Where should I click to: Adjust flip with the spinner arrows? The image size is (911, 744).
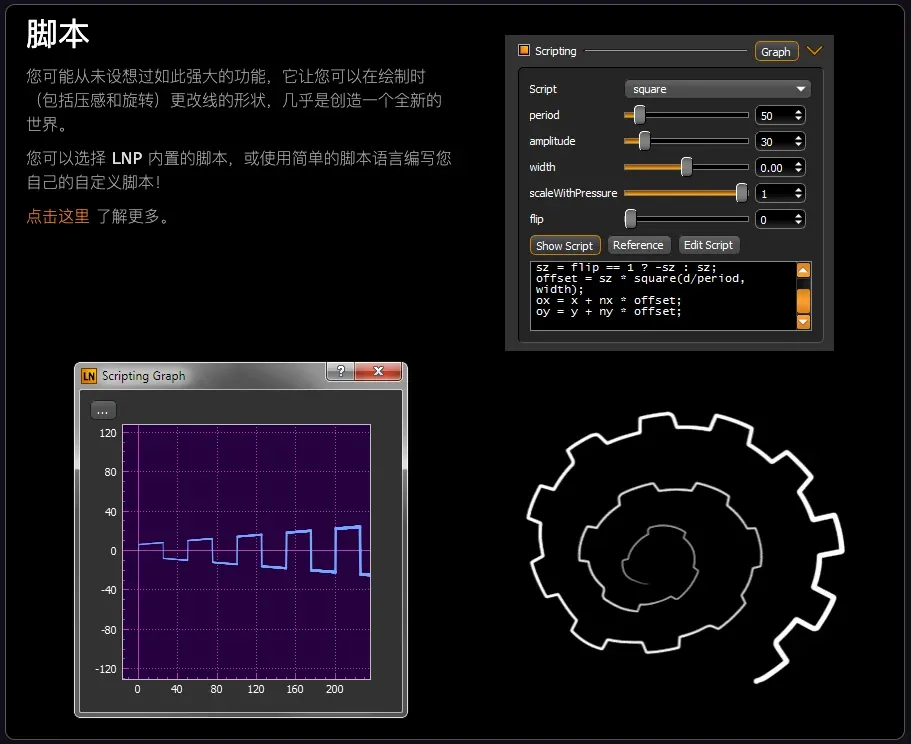(x=799, y=219)
